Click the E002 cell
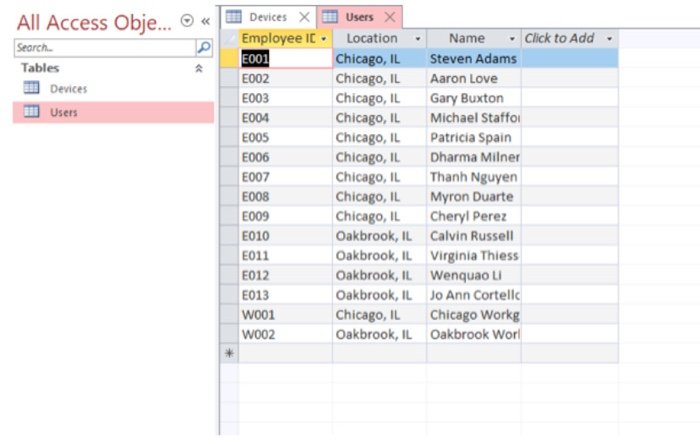This screenshot has width=700, height=444. click(x=286, y=79)
